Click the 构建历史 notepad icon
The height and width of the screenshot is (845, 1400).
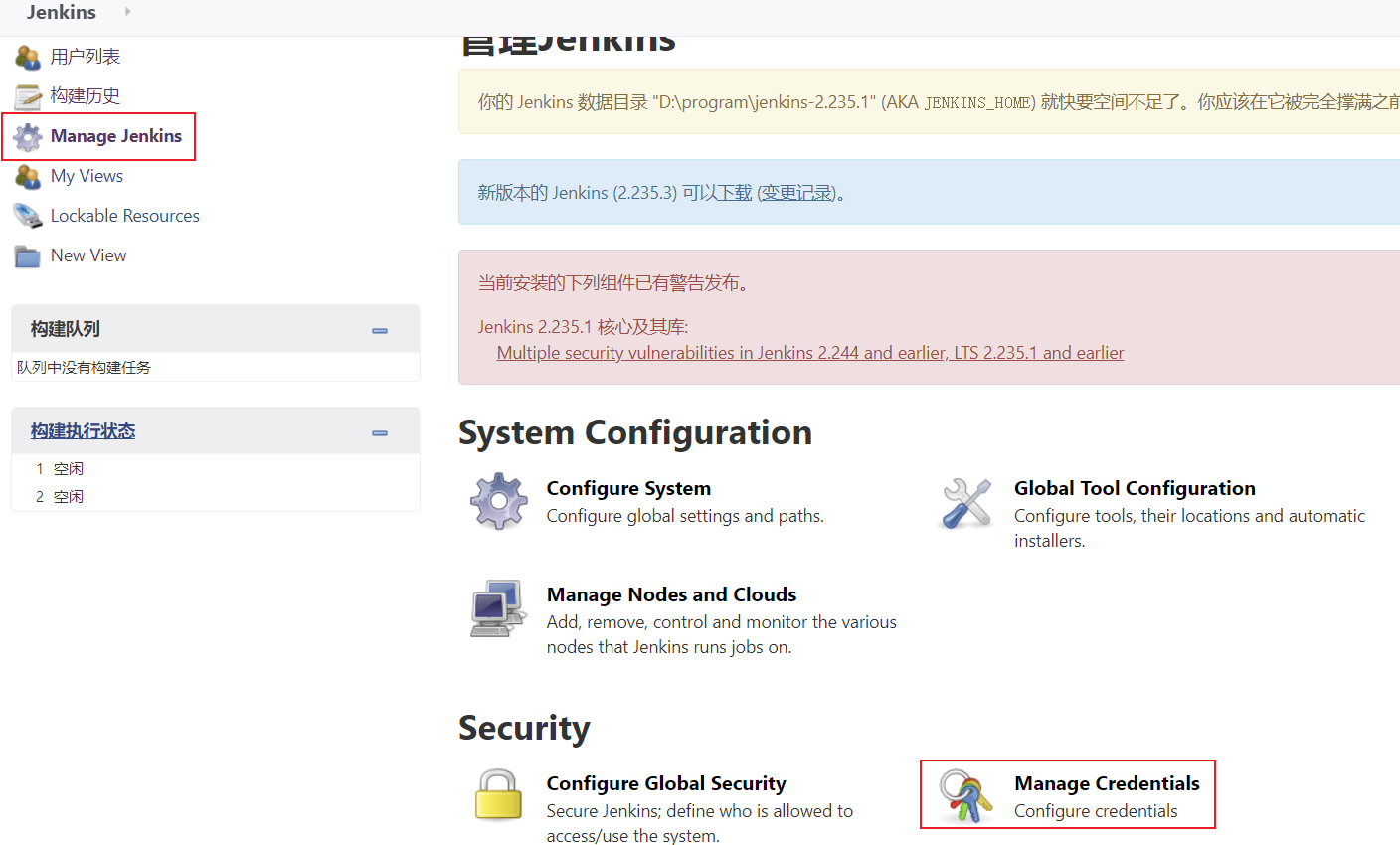pos(28,96)
